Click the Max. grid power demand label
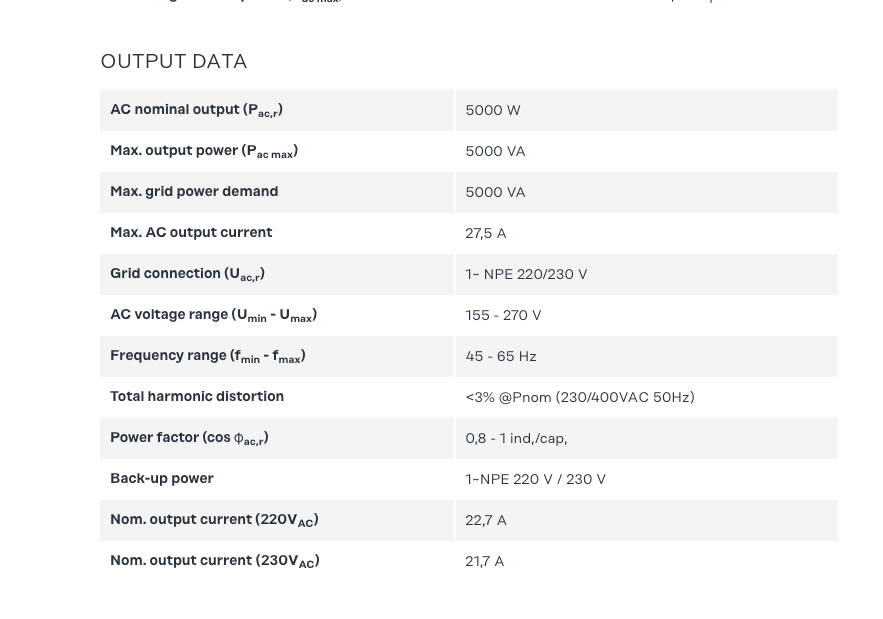 tap(194, 192)
